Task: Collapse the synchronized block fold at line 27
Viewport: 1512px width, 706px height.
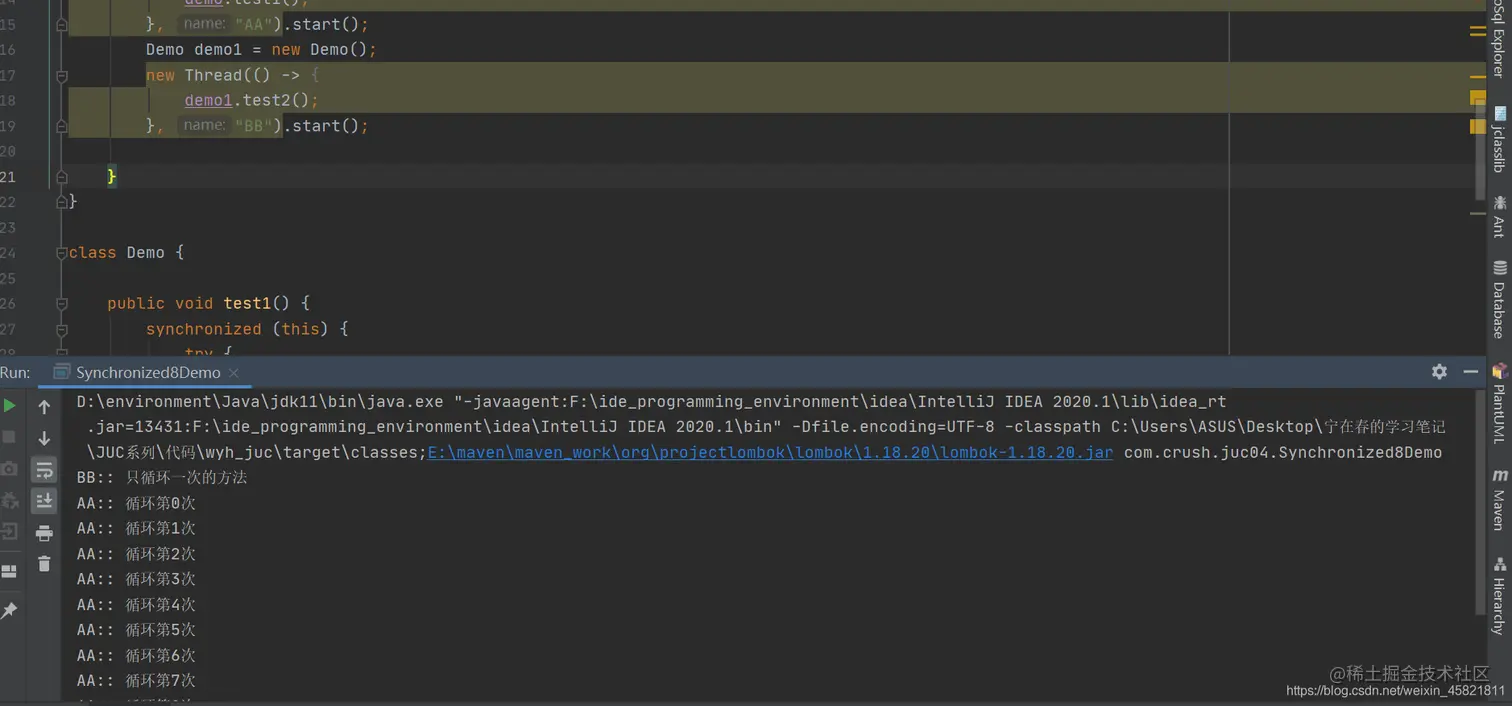Action: point(62,329)
